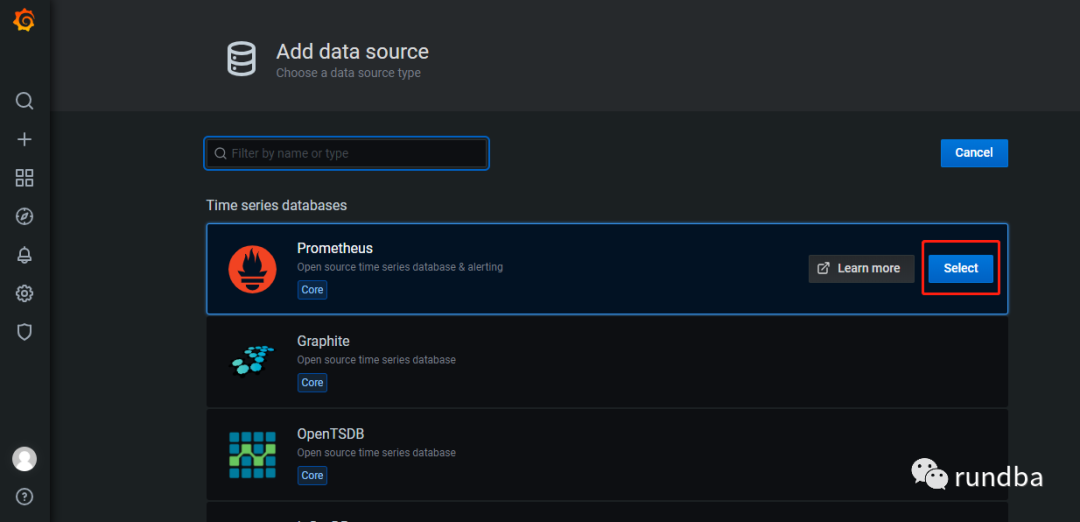This screenshot has height=522, width=1080.
Task: Open the Configuration gear icon
Action: 25,293
